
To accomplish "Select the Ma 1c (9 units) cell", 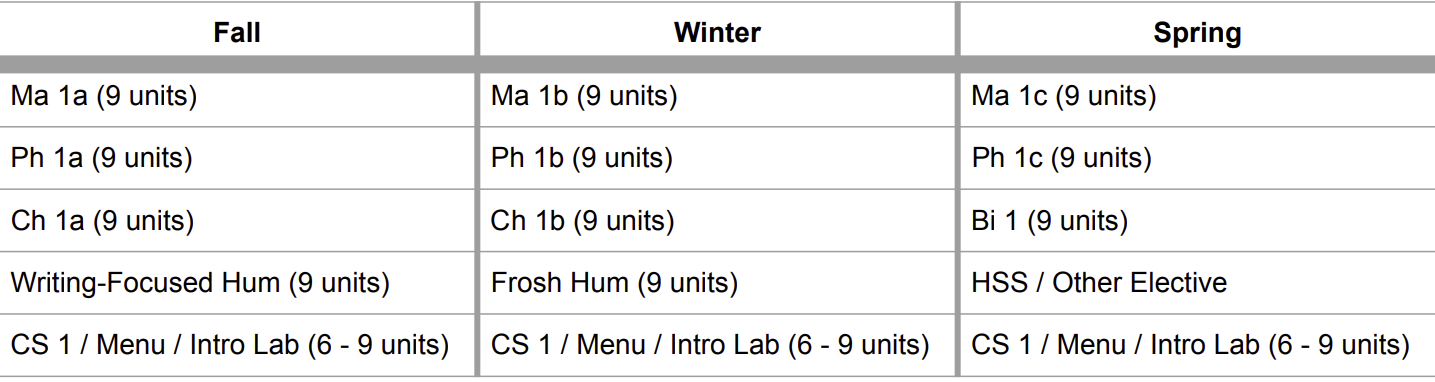I will (x=1197, y=97).
